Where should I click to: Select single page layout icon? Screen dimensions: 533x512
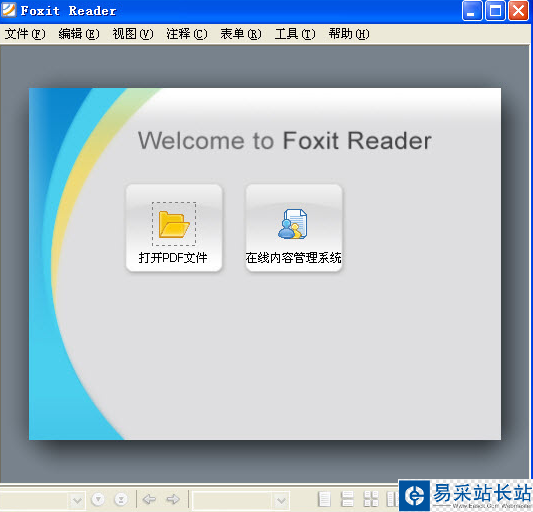[324, 499]
